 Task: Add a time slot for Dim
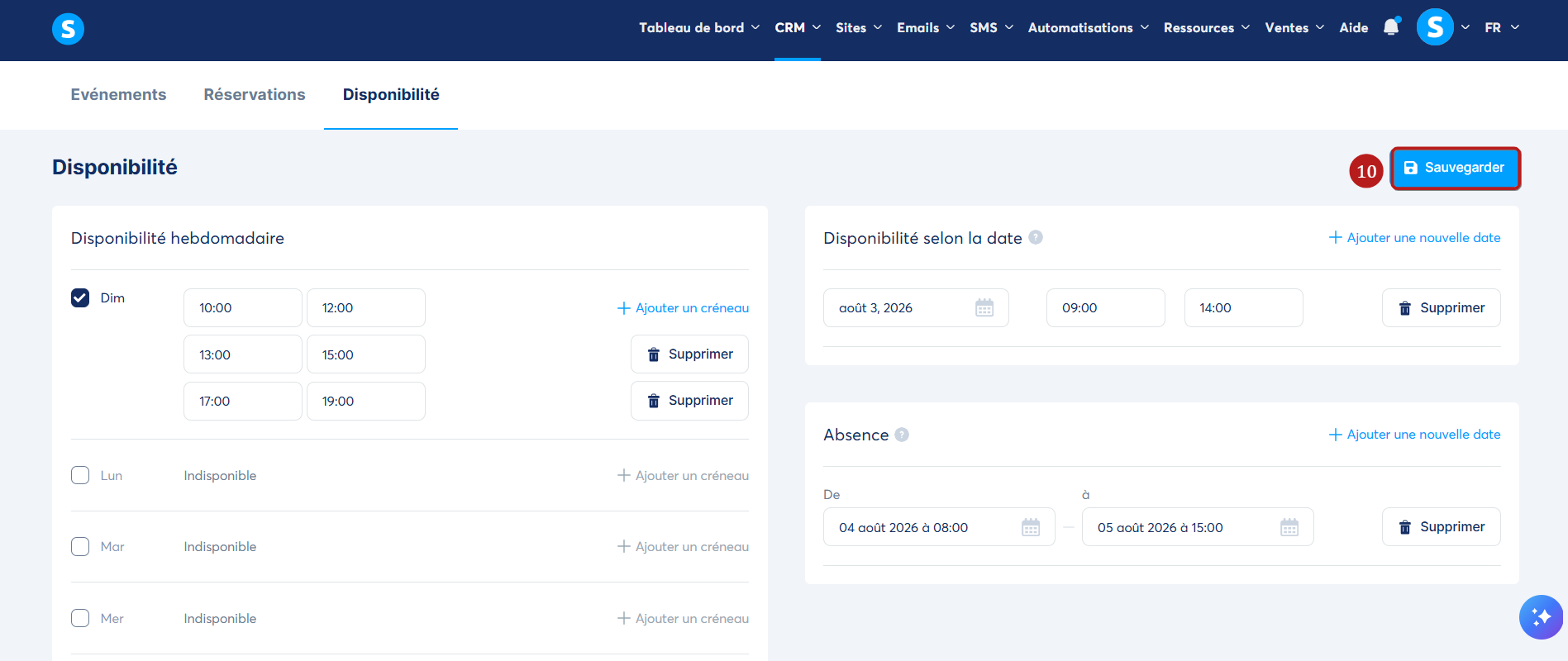point(683,308)
